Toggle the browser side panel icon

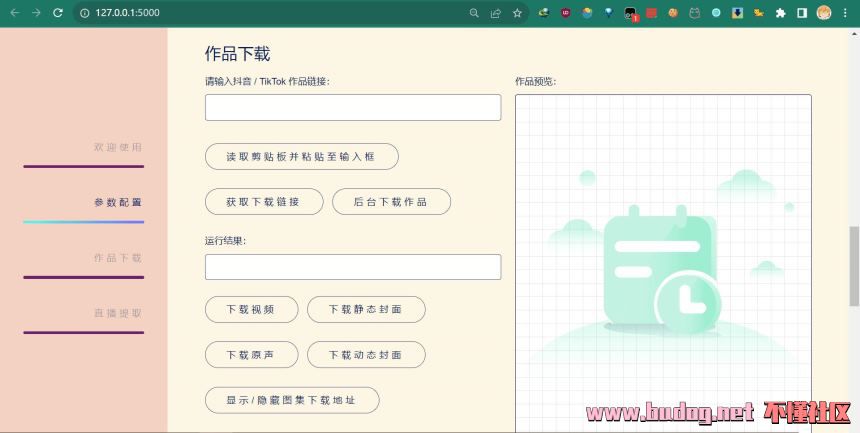802,13
